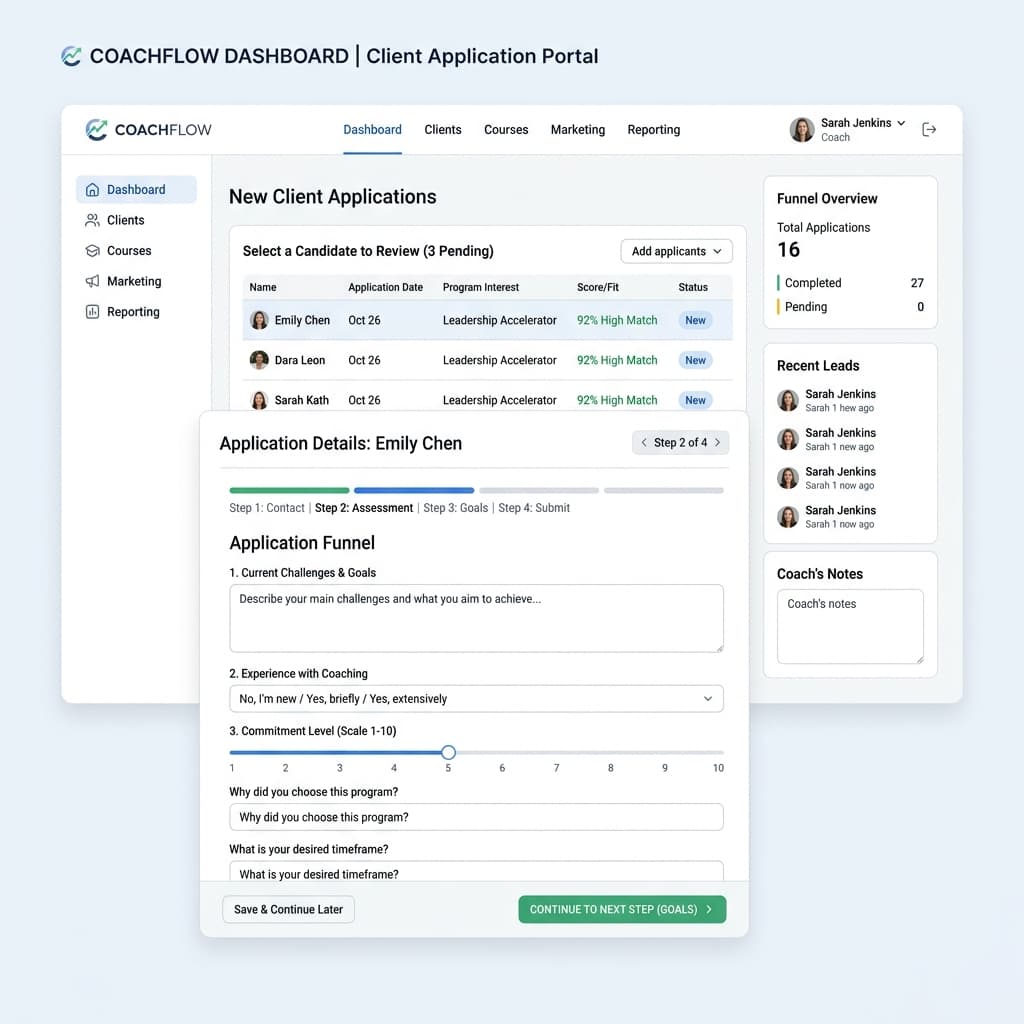
Task: Select Dara Leon's application row
Action: click(487, 360)
